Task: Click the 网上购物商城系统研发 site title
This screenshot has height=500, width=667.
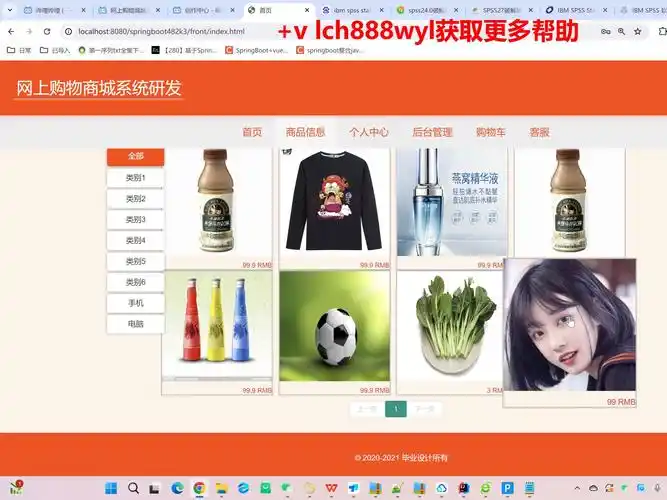Action: point(99,88)
